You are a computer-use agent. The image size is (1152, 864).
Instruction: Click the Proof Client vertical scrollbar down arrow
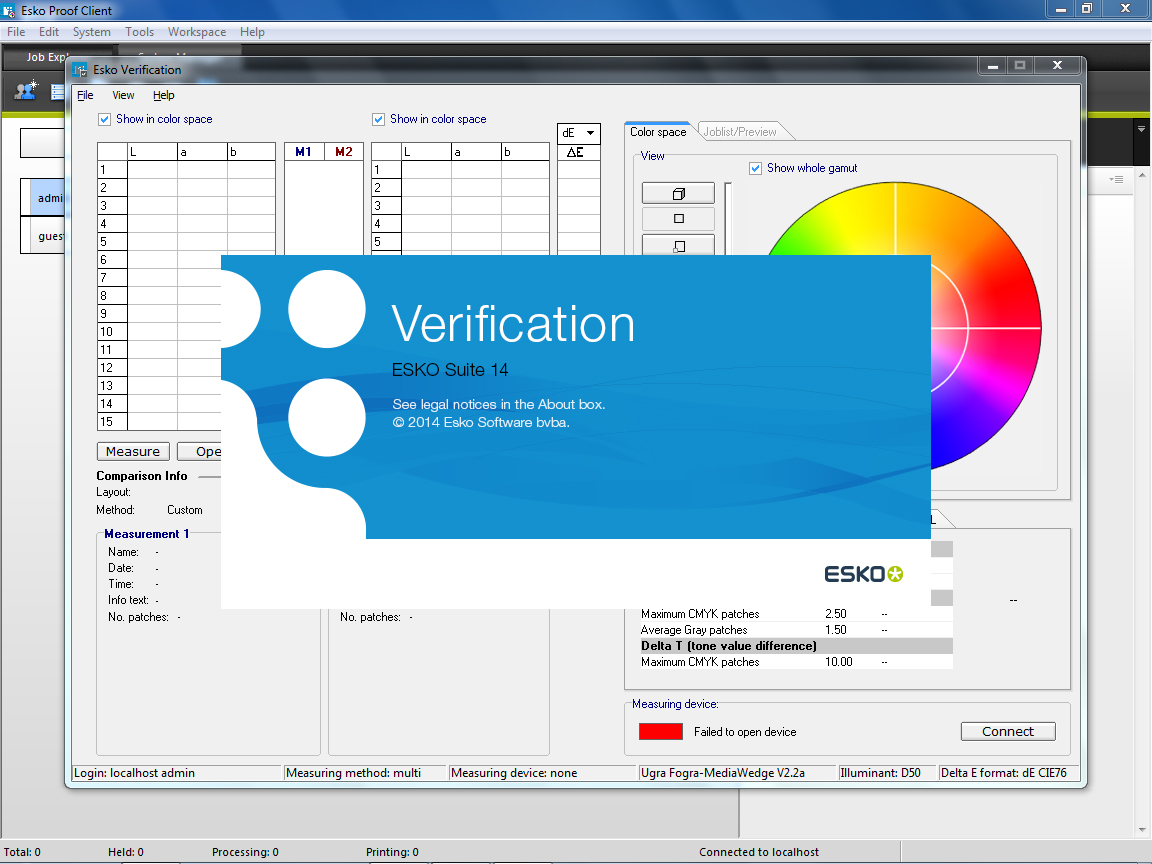point(1142,830)
